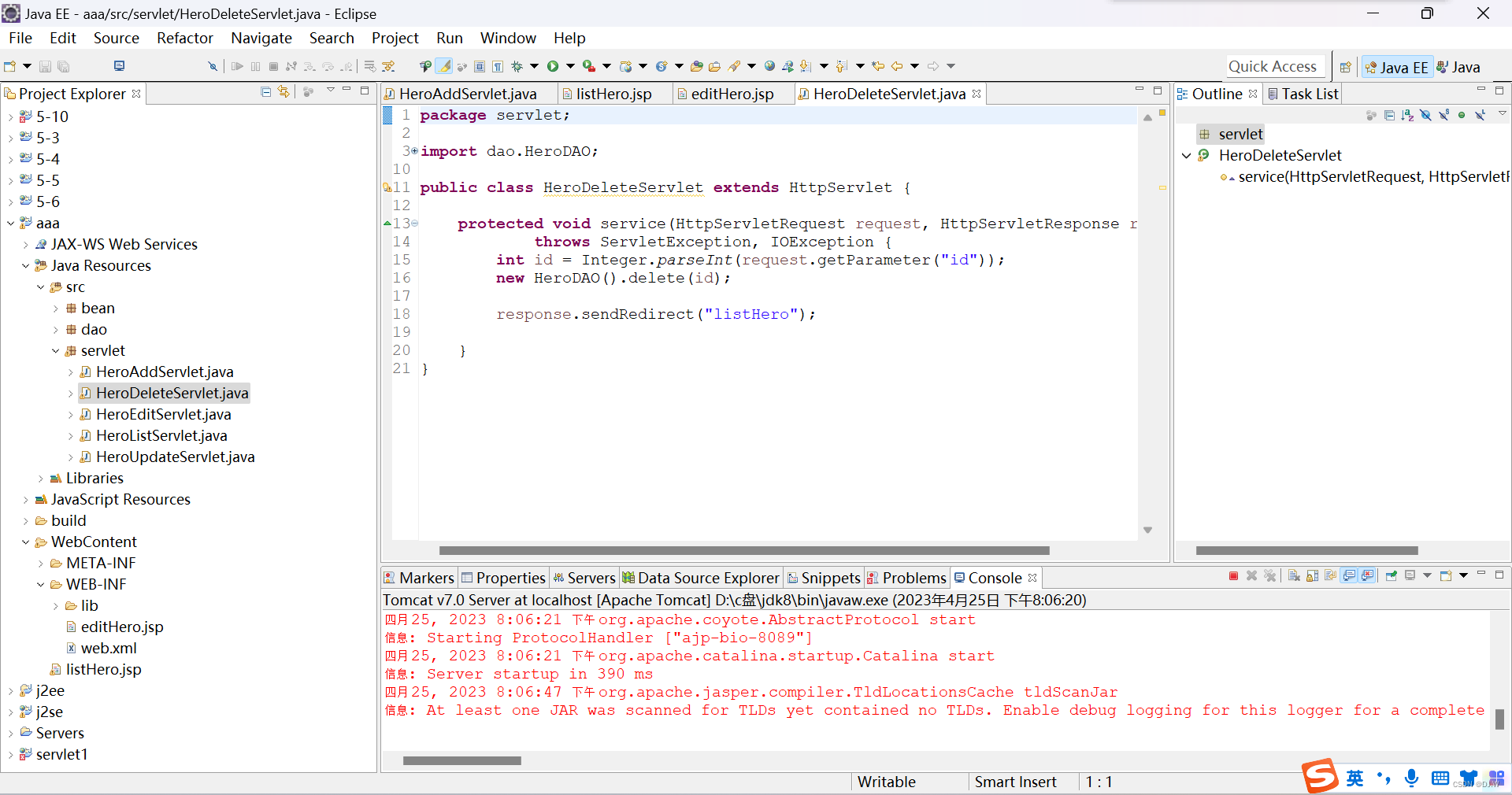Click Display Selected Console monitor icon
The image size is (1512, 795).
pos(1410,576)
